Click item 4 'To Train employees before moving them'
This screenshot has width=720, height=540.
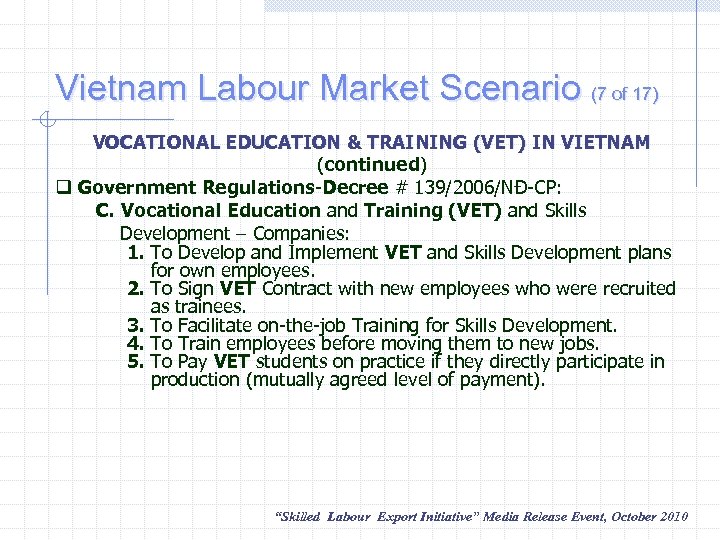click(363, 343)
